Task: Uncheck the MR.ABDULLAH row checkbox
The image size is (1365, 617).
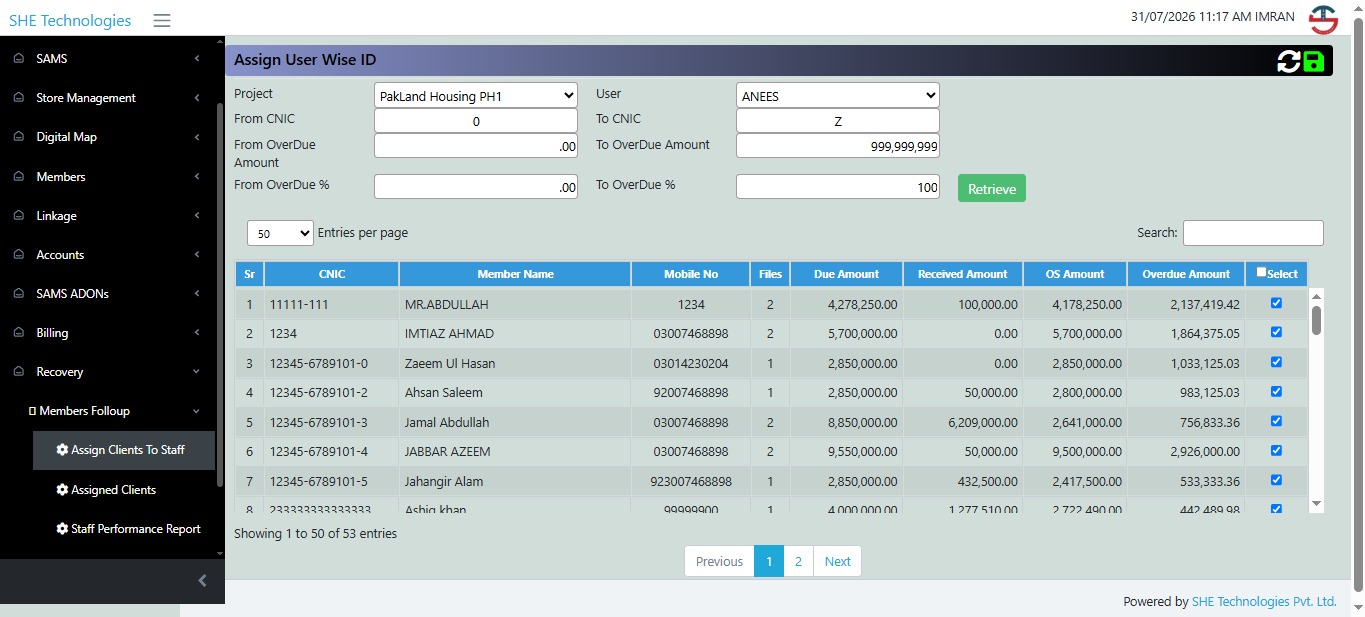Action: pos(1275,303)
